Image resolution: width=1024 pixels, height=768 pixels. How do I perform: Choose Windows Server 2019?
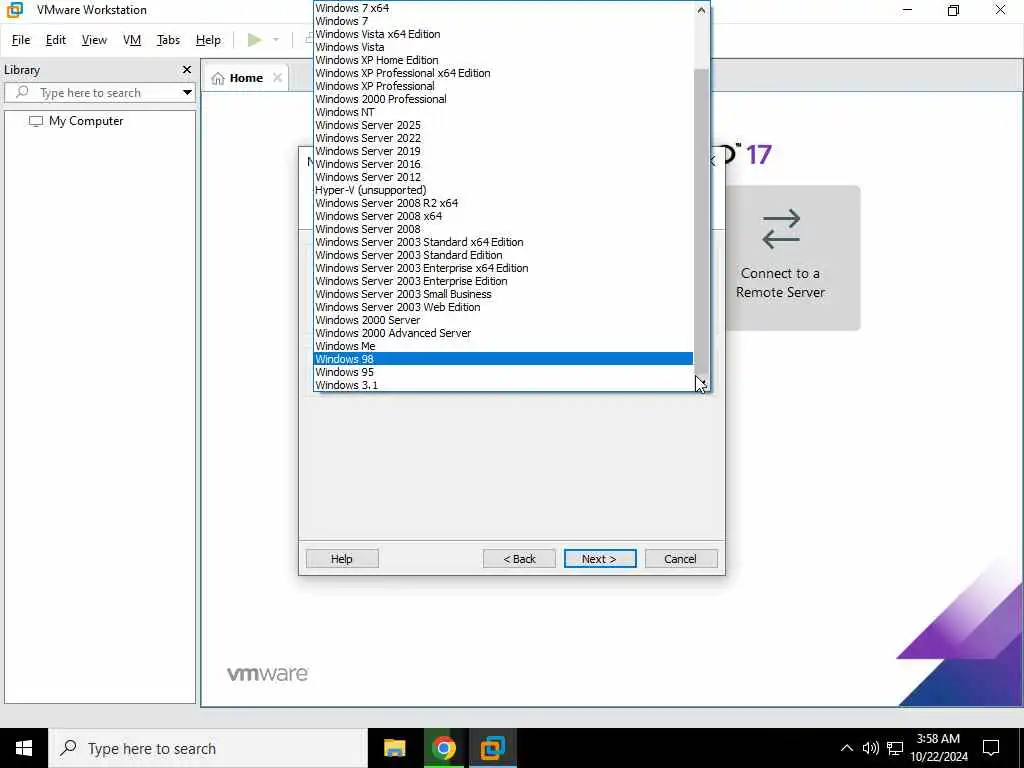point(503,151)
